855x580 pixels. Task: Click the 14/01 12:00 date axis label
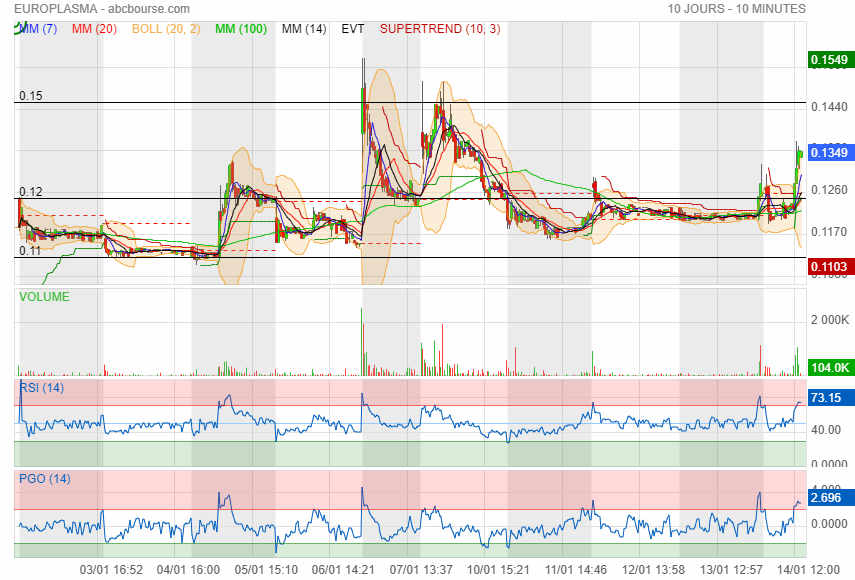(809, 569)
